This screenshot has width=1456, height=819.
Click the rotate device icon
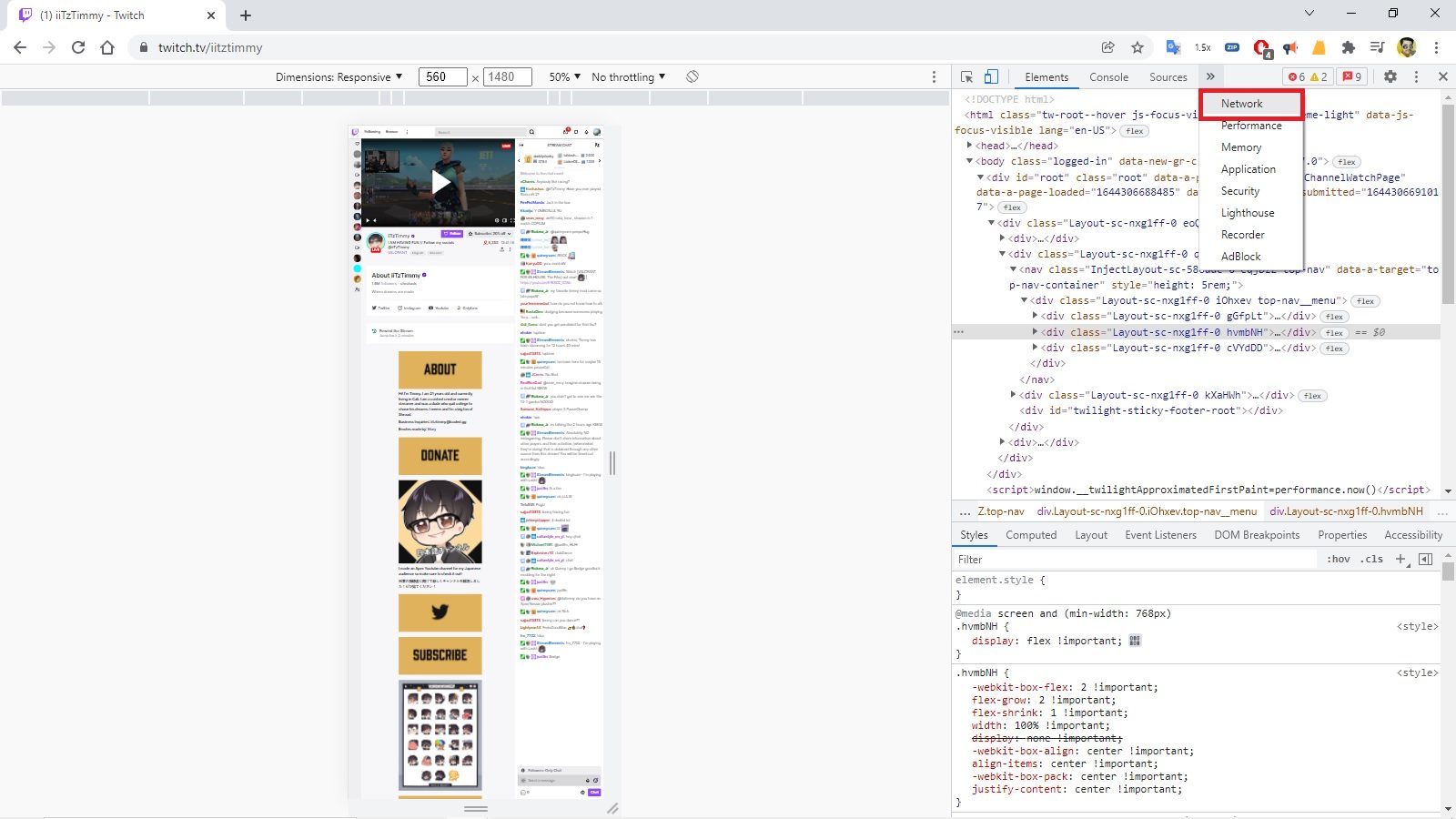point(693,76)
